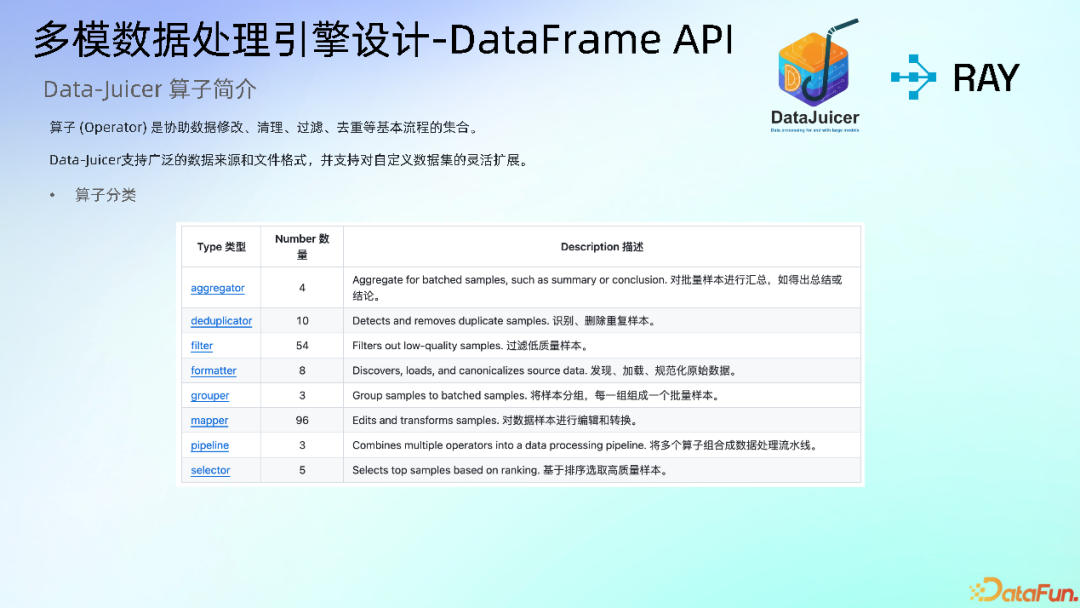This screenshot has width=1080, height=608.
Task: Click the bullet point beside 算子分类
Action: (52, 195)
